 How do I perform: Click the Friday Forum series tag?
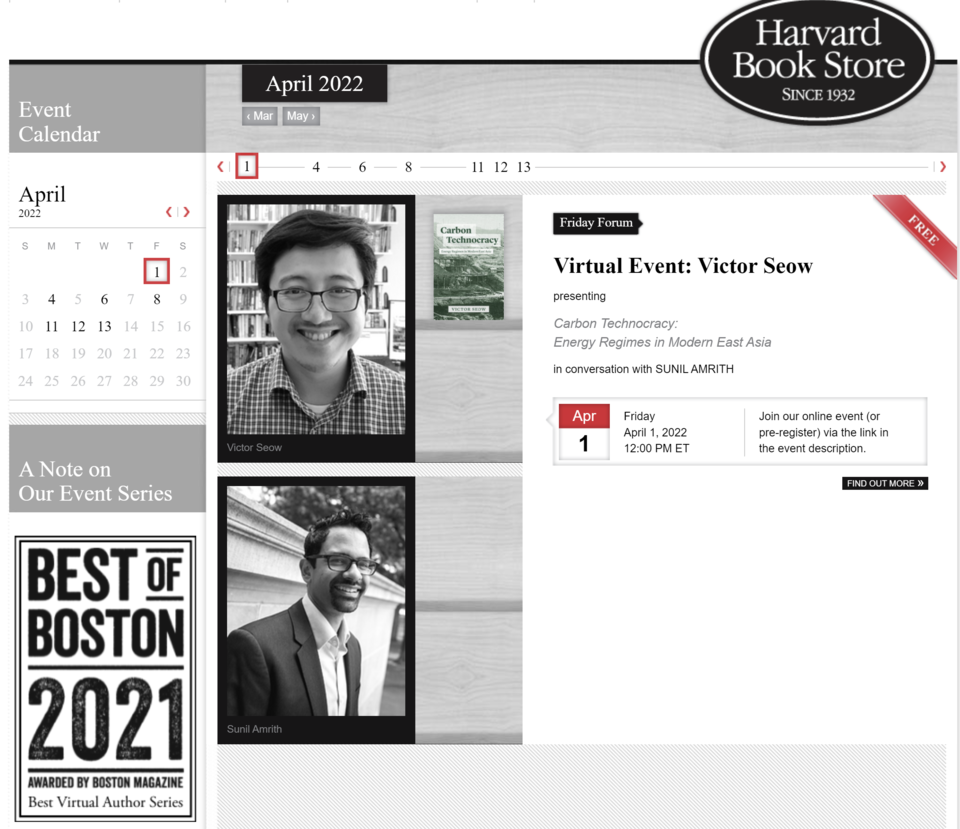click(597, 223)
